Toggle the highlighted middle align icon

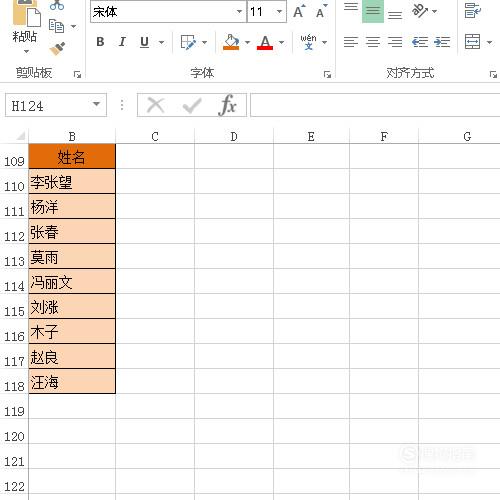(x=373, y=11)
